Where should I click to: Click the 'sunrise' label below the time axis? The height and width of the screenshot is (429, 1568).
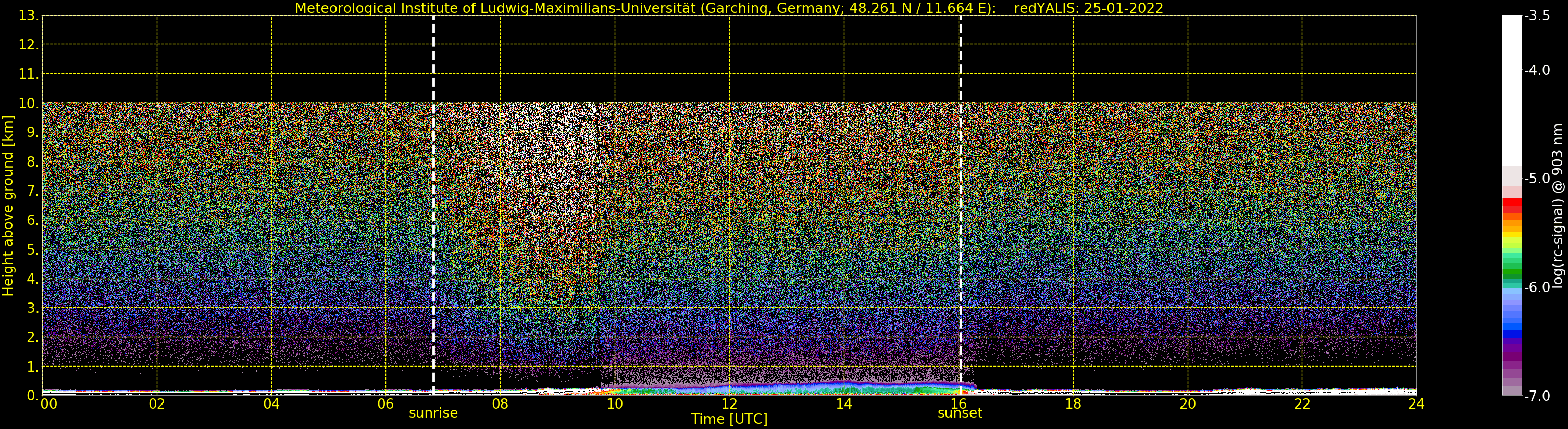coord(433,413)
